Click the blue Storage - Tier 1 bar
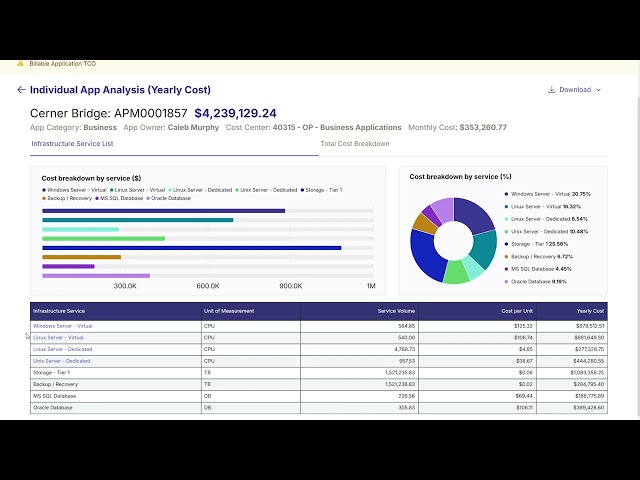This screenshot has width=640, height=480. click(x=191, y=248)
